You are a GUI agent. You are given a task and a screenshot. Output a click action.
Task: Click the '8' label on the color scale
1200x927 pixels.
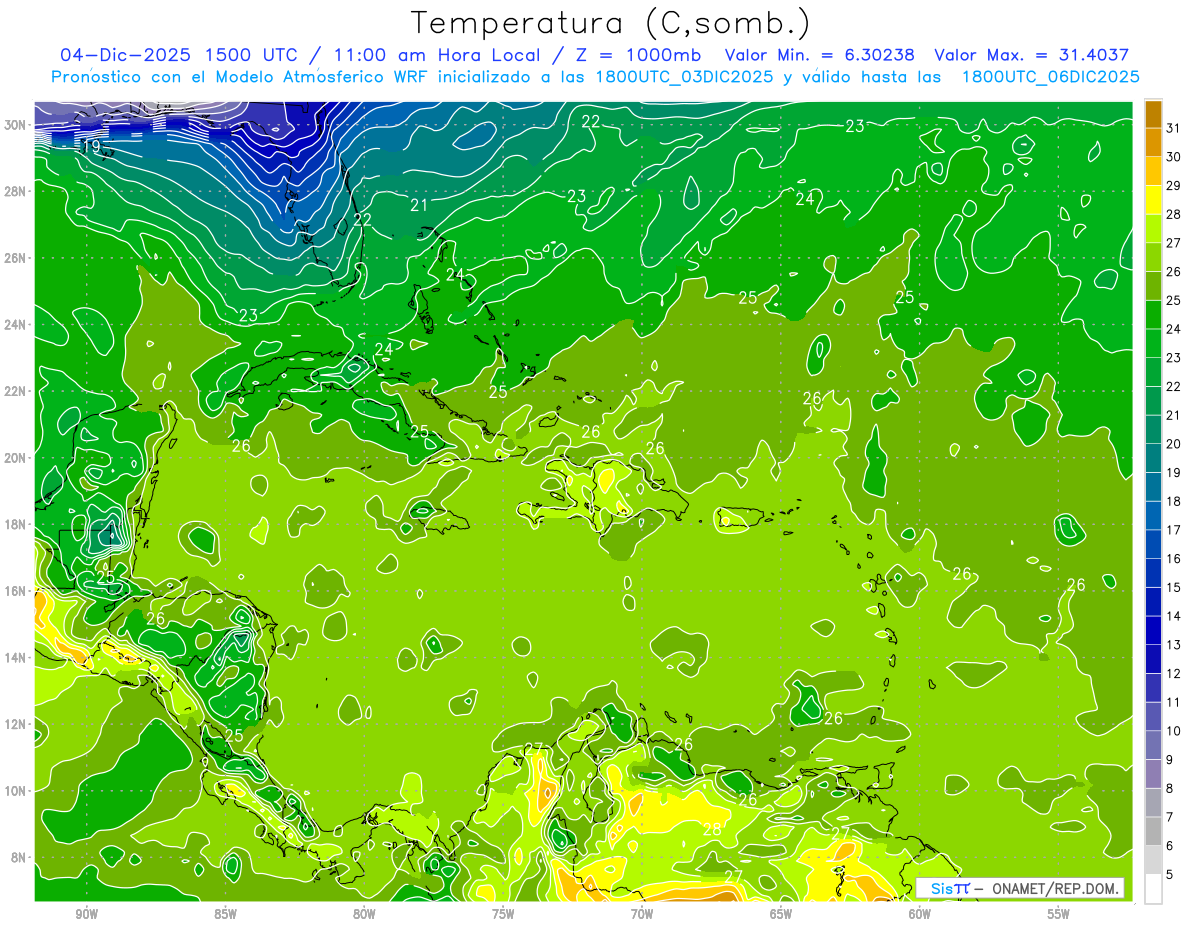(1170, 788)
